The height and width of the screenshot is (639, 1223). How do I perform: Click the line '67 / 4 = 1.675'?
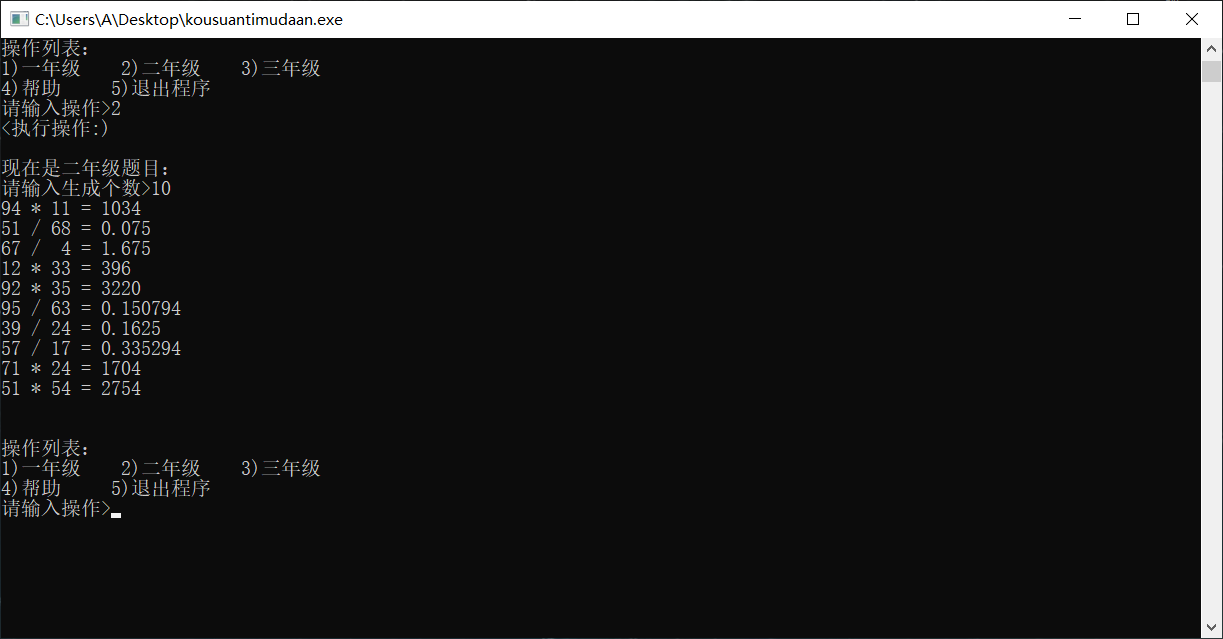pos(76,249)
